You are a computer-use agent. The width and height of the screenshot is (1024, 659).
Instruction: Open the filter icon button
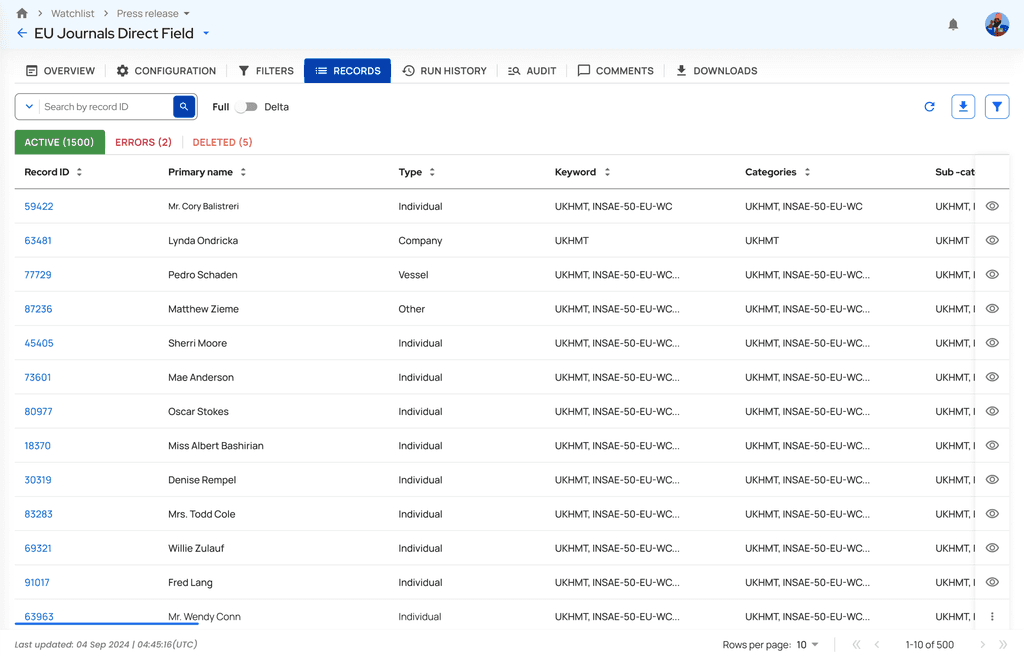tap(996, 107)
